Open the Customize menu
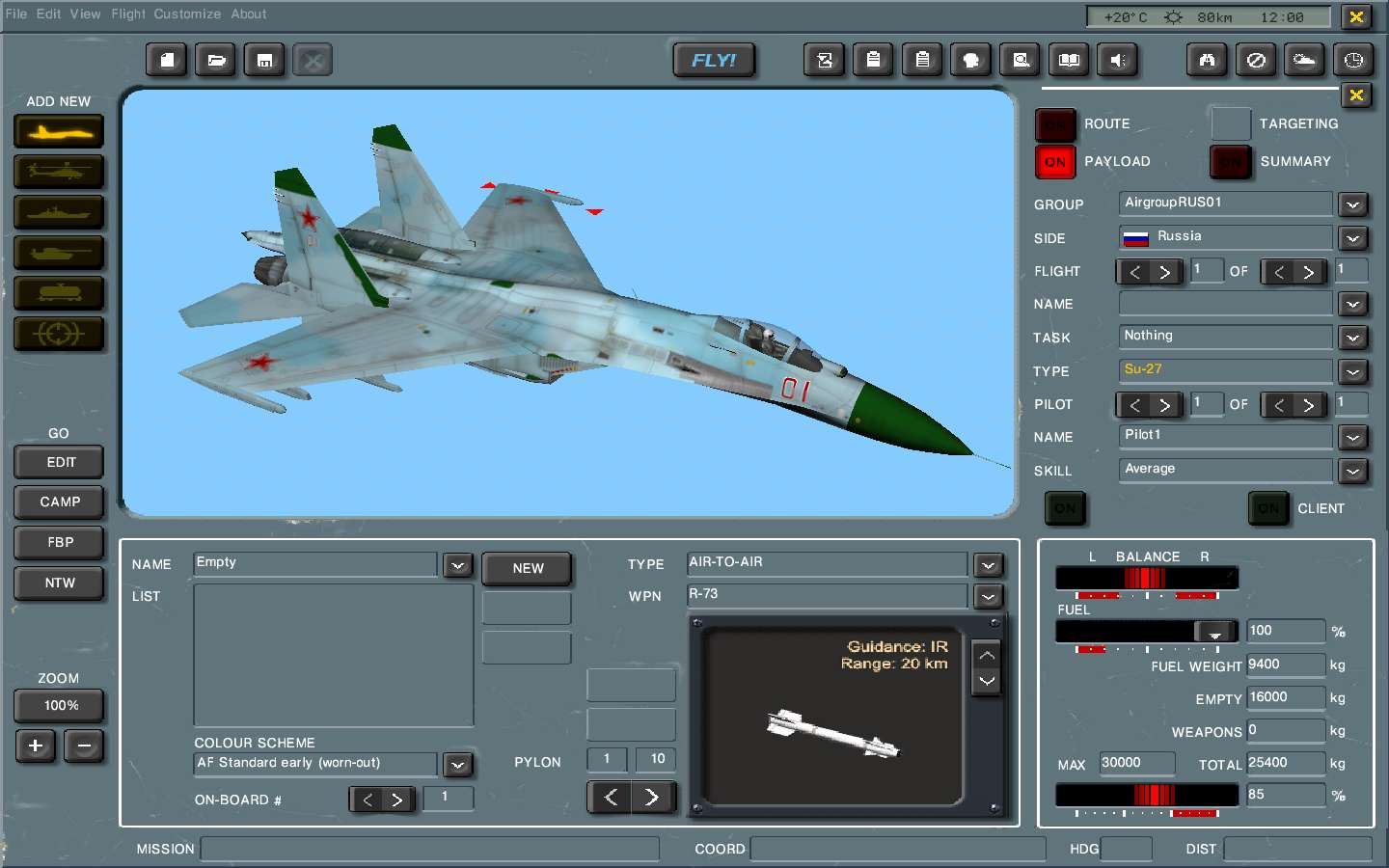This screenshot has height=868, width=1389. (187, 14)
